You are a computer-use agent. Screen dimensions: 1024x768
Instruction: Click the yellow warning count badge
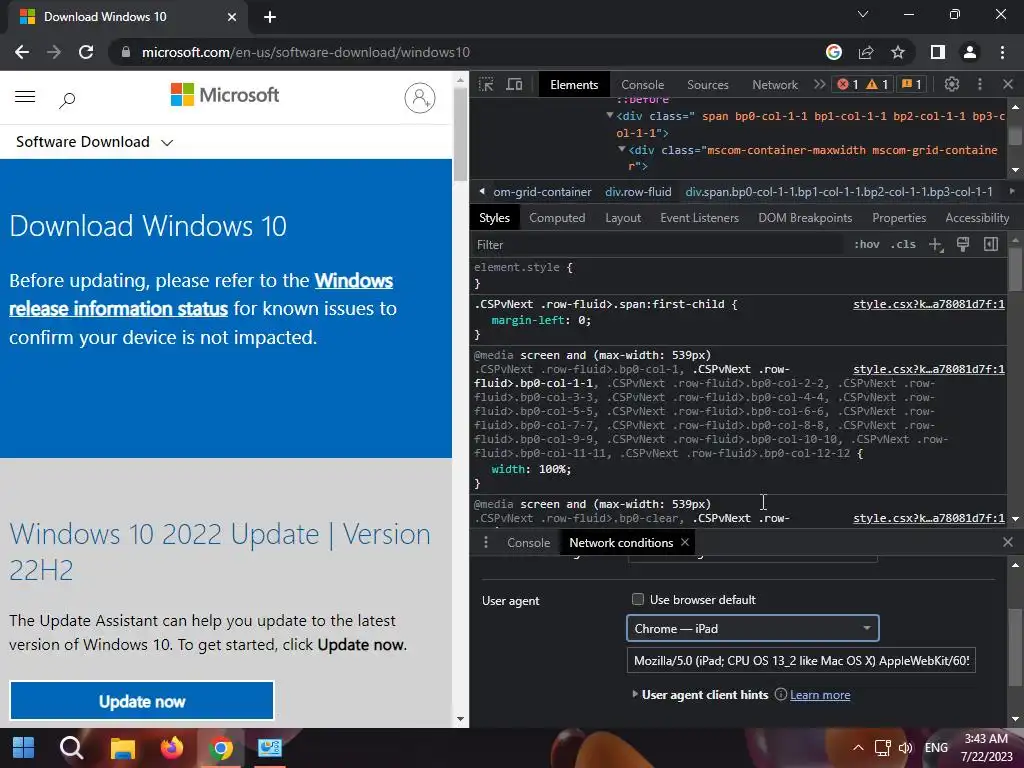[x=877, y=84]
